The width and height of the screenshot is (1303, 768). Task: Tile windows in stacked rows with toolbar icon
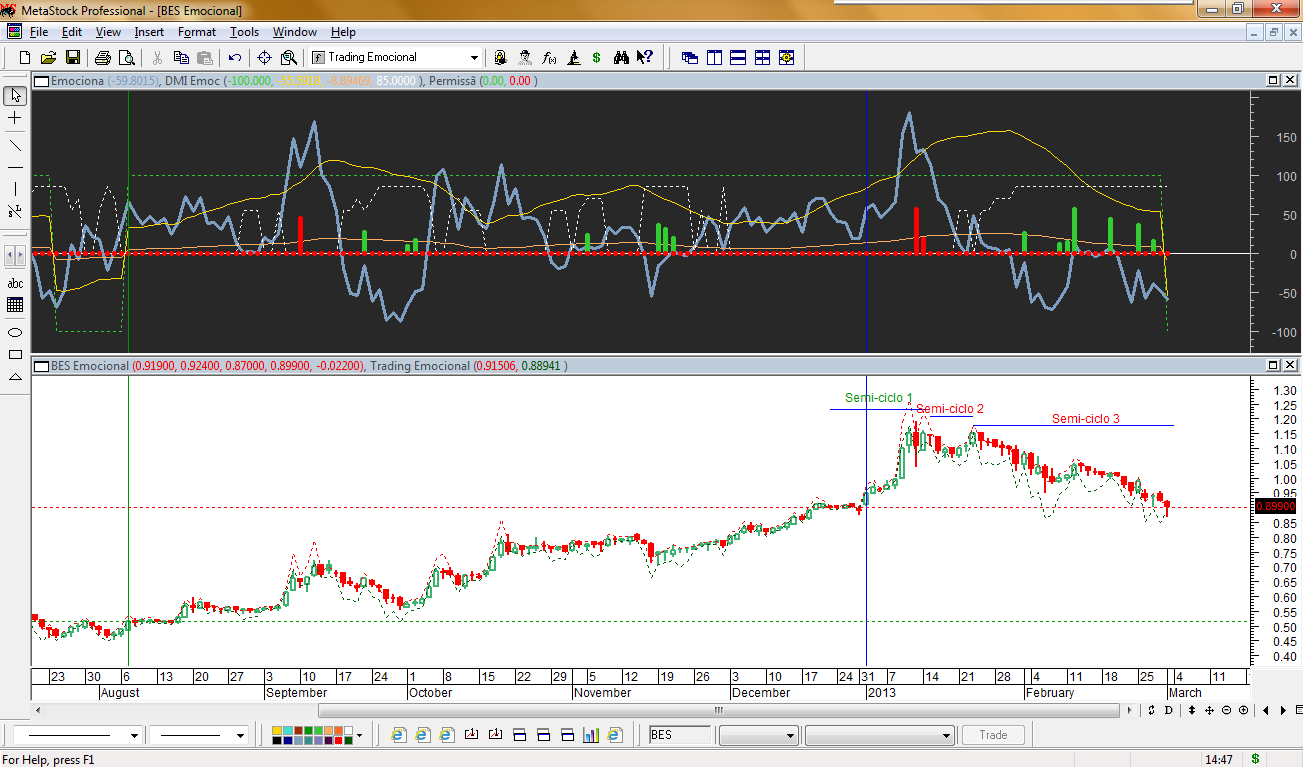coord(738,57)
